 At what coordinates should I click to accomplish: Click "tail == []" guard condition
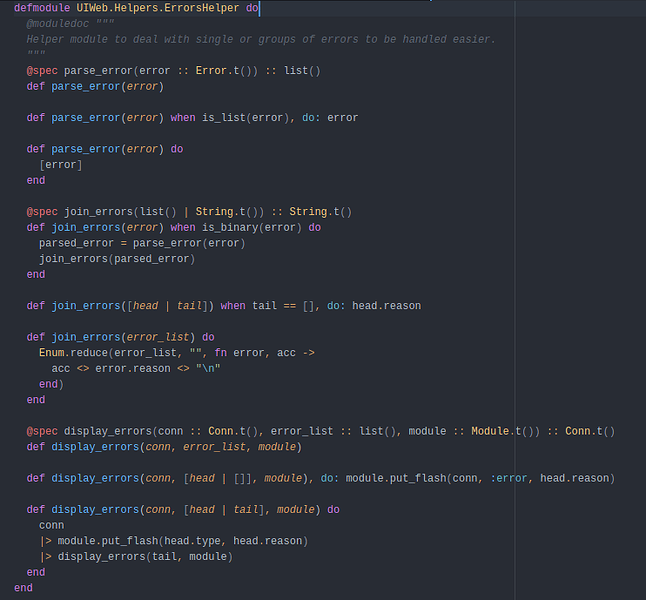point(283,305)
